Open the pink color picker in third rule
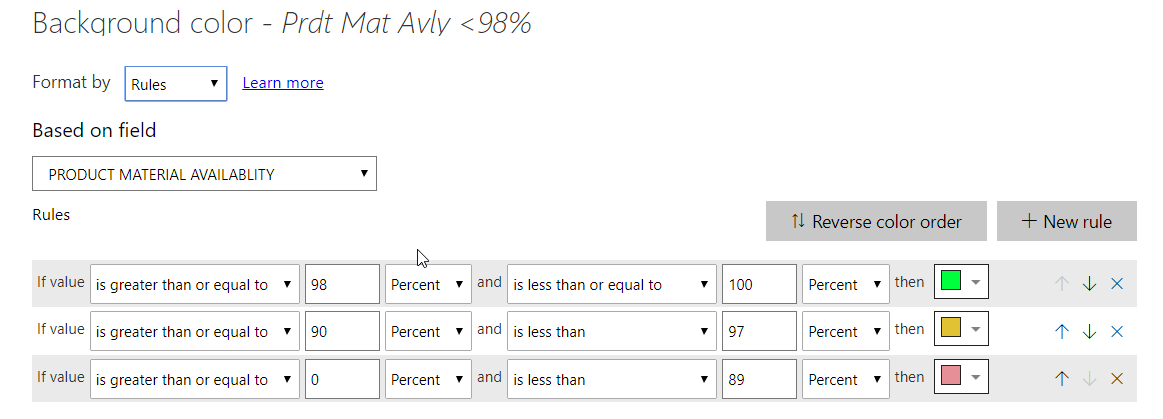Viewport: 1163px width, 419px height. [x=961, y=377]
